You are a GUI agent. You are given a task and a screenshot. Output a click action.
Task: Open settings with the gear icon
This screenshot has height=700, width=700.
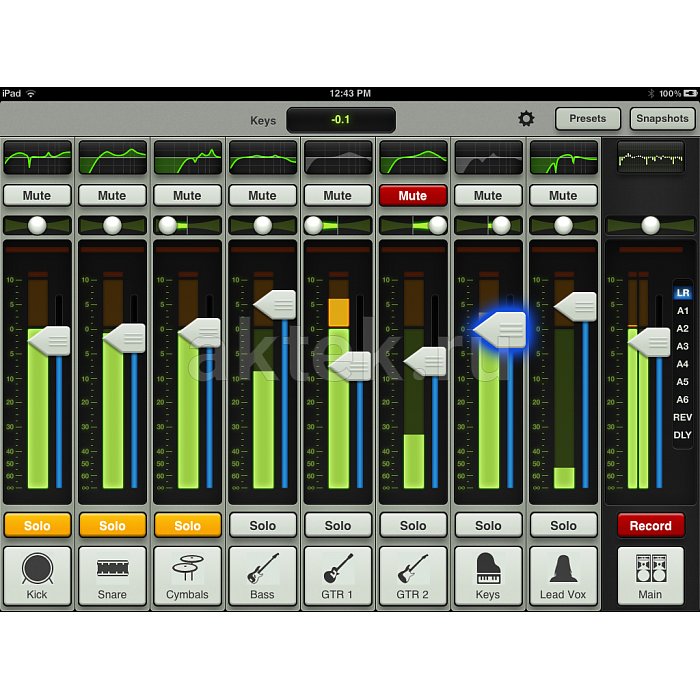(526, 119)
